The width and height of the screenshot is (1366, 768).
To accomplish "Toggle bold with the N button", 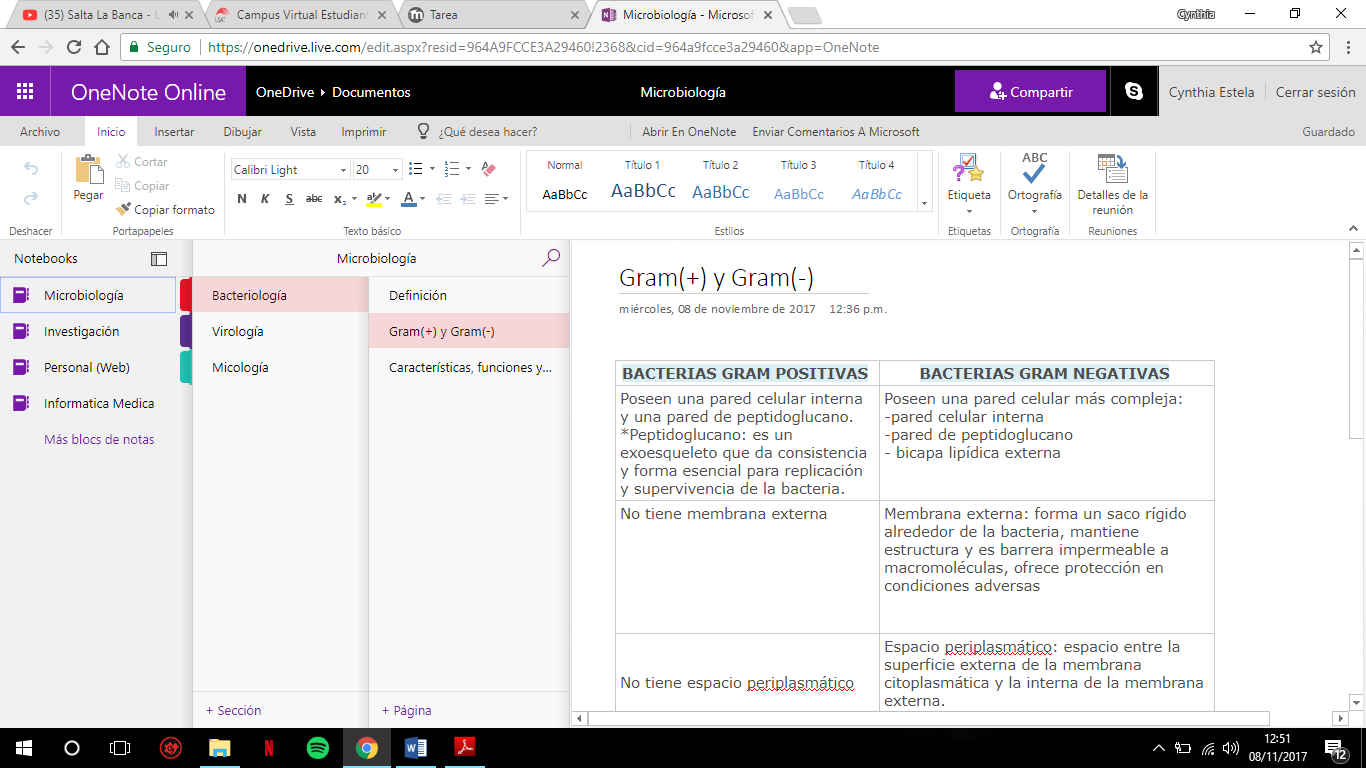I will coord(240,199).
